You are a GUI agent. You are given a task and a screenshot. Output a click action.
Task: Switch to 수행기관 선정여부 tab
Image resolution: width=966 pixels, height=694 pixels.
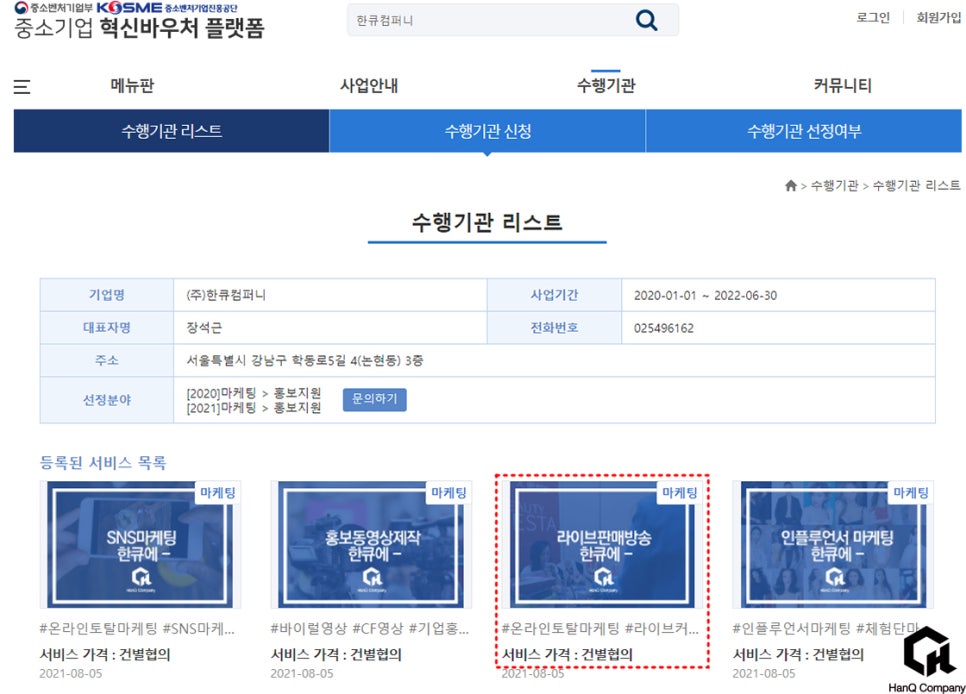804,131
